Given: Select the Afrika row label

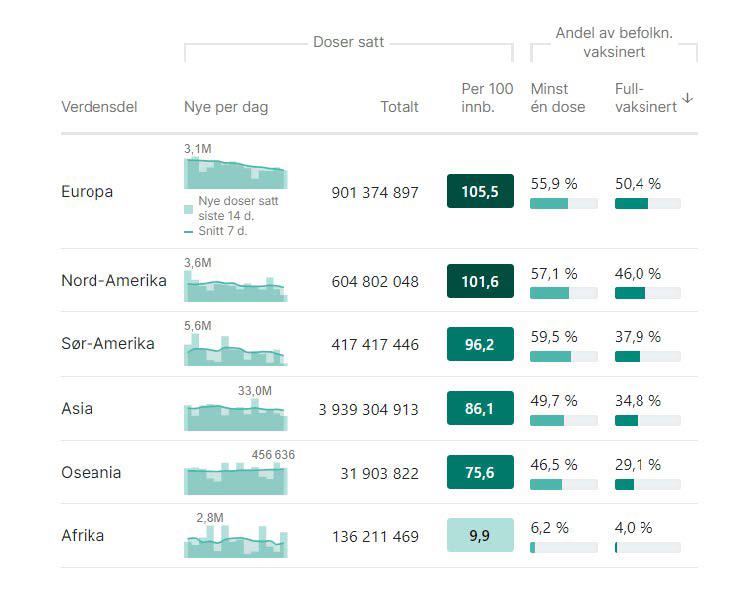Looking at the screenshot, I should 82,536.
